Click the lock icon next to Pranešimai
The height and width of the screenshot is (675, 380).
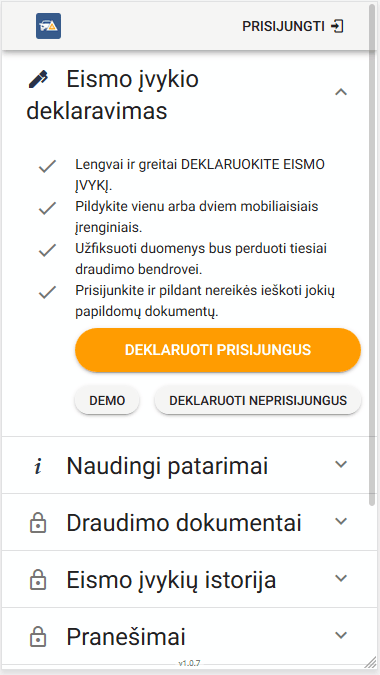click(x=38, y=636)
